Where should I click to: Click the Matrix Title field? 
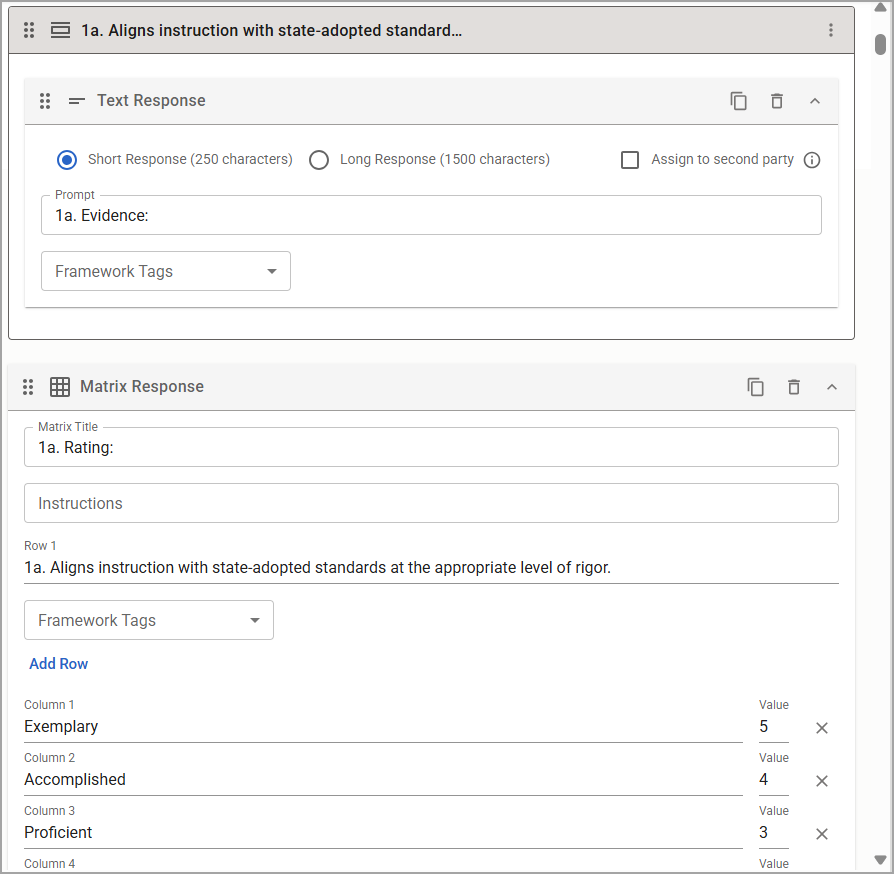click(x=431, y=448)
